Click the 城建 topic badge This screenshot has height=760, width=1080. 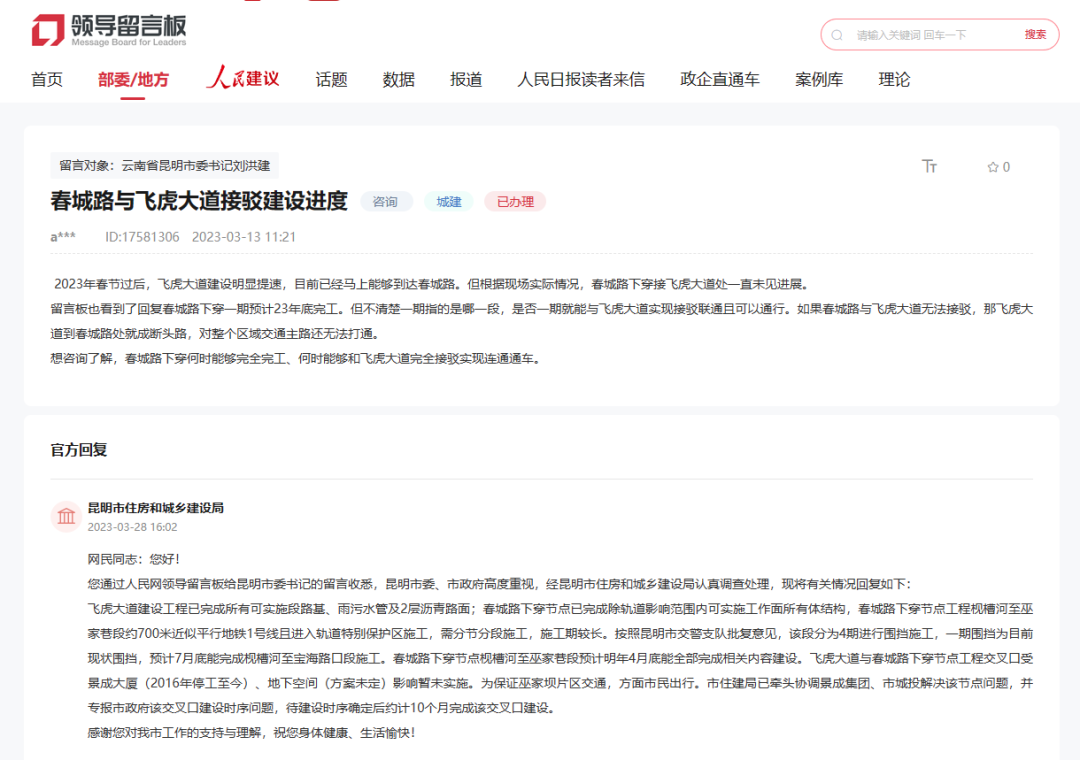tap(448, 201)
